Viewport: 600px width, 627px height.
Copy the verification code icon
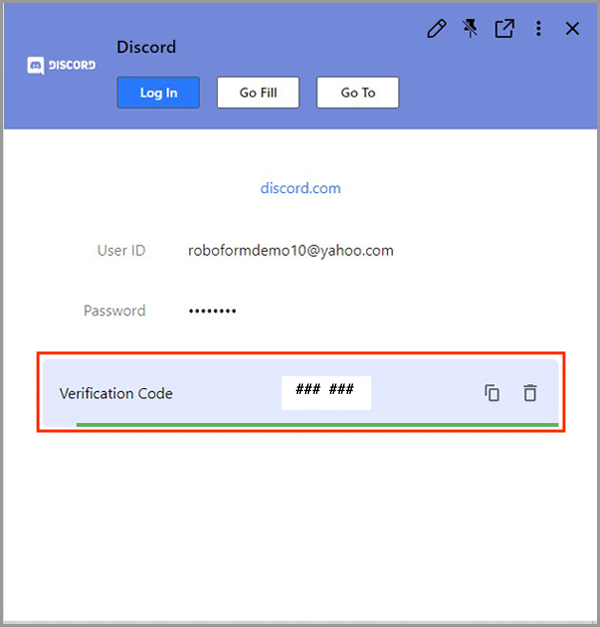click(x=492, y=393)
